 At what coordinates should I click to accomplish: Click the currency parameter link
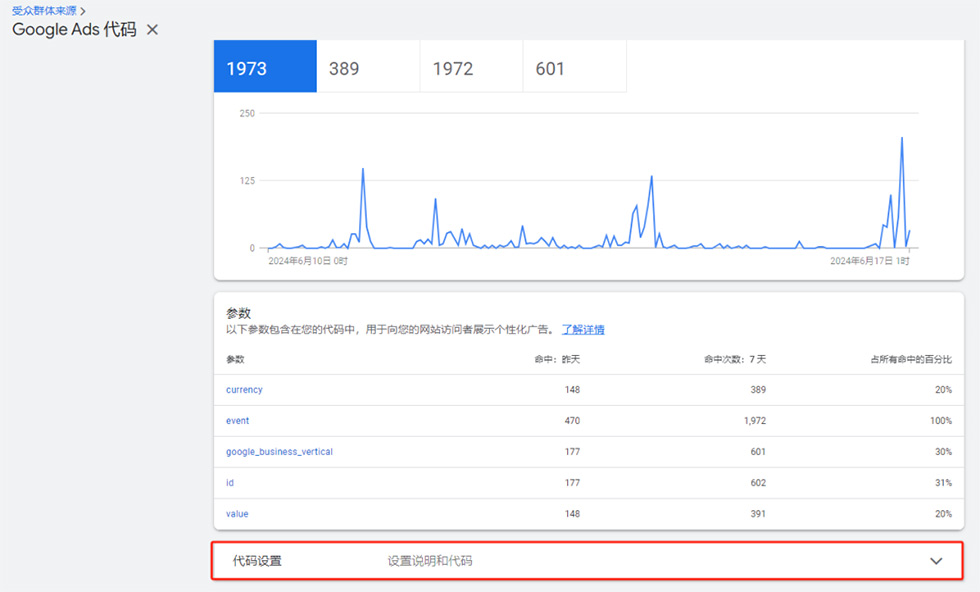pyautogui.click(x=244, y=390)
